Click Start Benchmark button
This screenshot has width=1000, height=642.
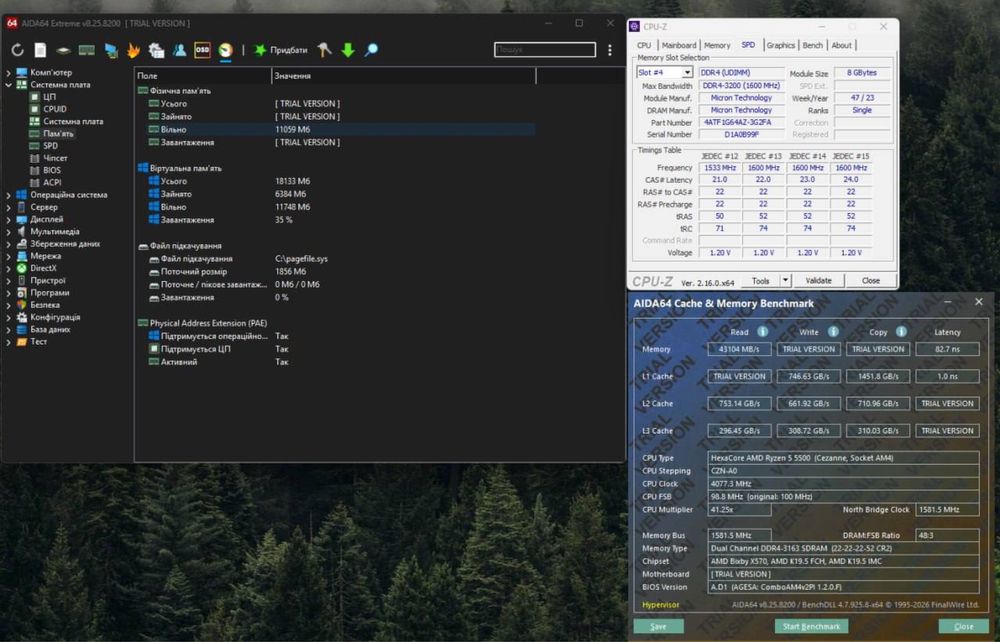pos(811,626)
